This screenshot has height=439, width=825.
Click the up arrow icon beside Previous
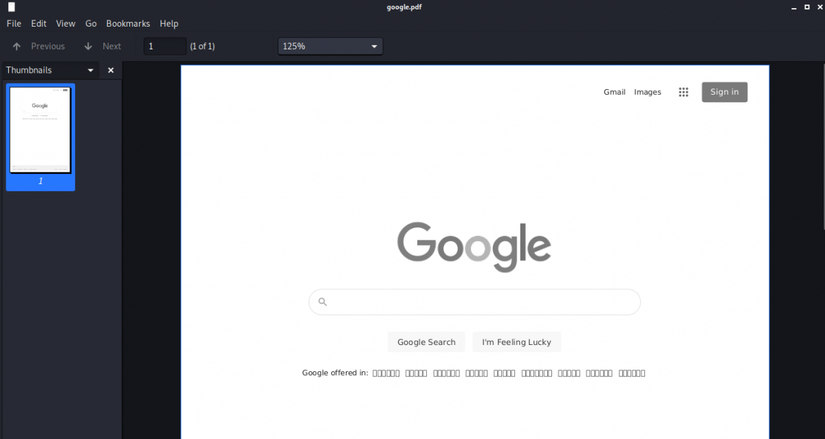point(17,46)
